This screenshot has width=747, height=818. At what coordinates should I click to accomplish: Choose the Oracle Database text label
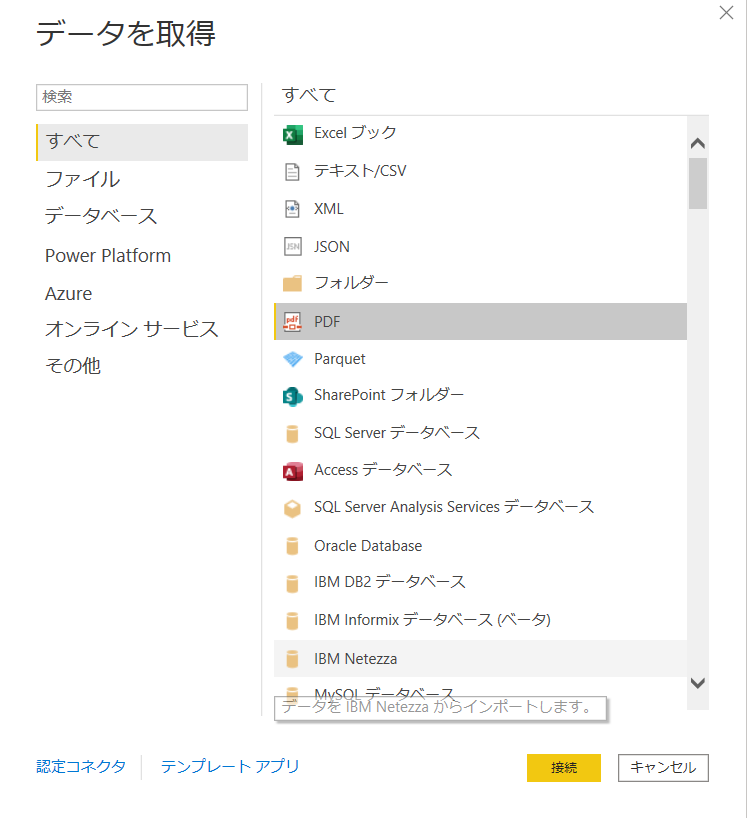[368, 546]
